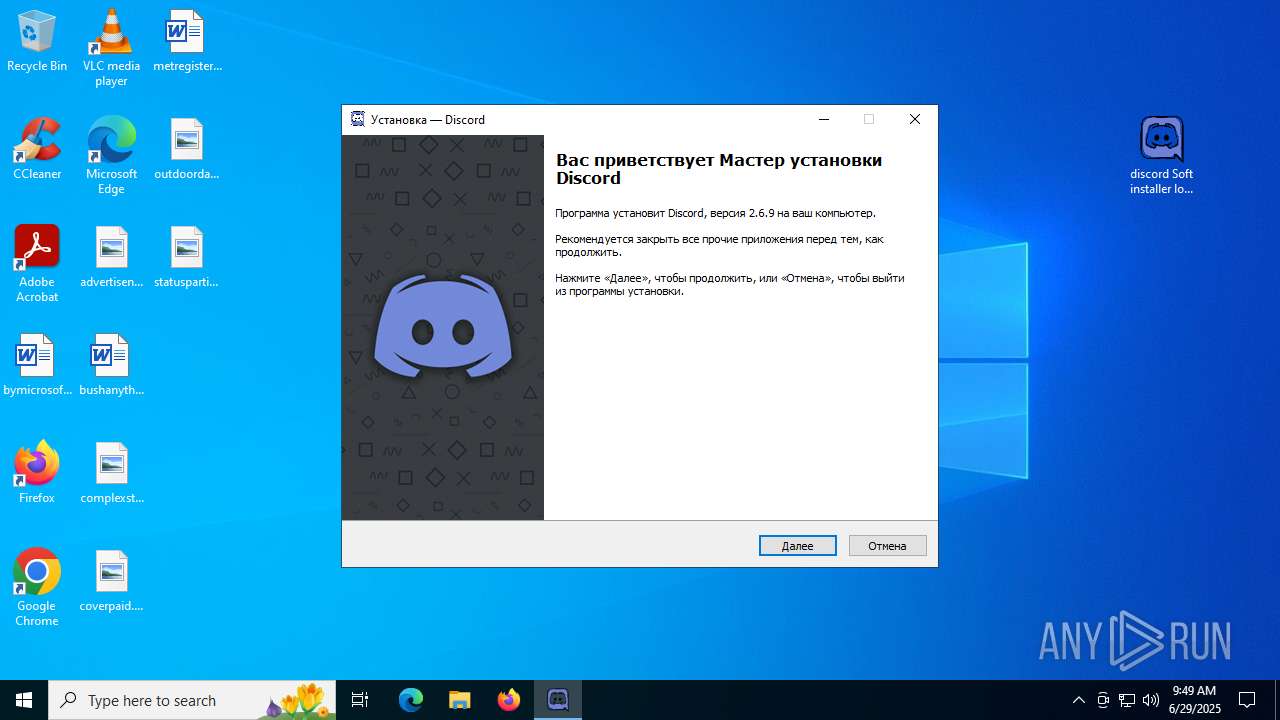Open the Recycle Bin desktop icon
The image size is (1280, 720).
pyautogui.click(x=37, y=41)
